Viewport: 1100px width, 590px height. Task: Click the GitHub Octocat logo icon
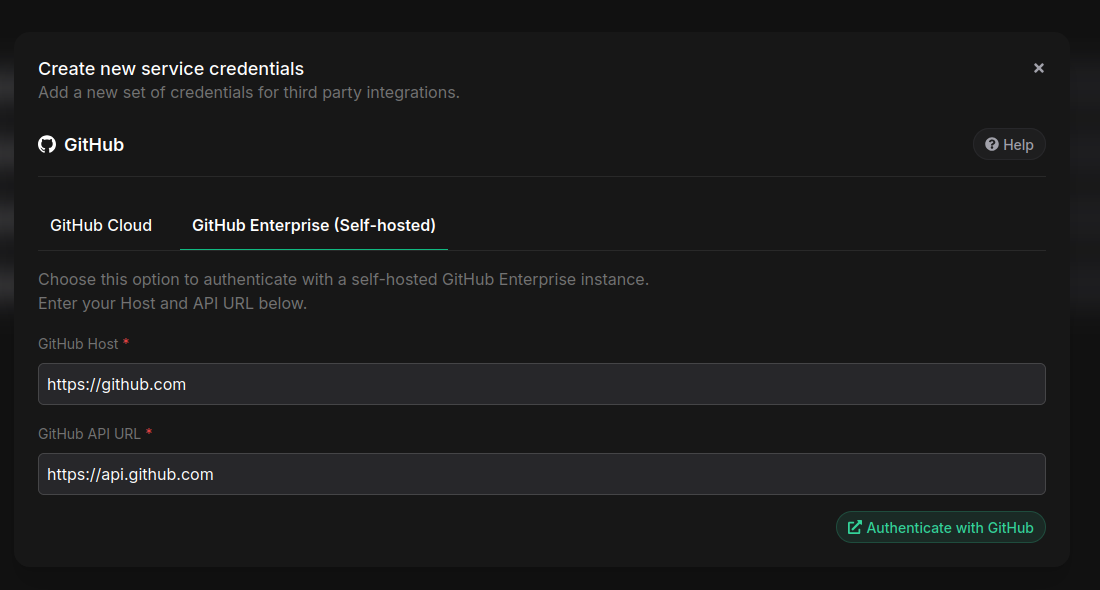(47, 145)
